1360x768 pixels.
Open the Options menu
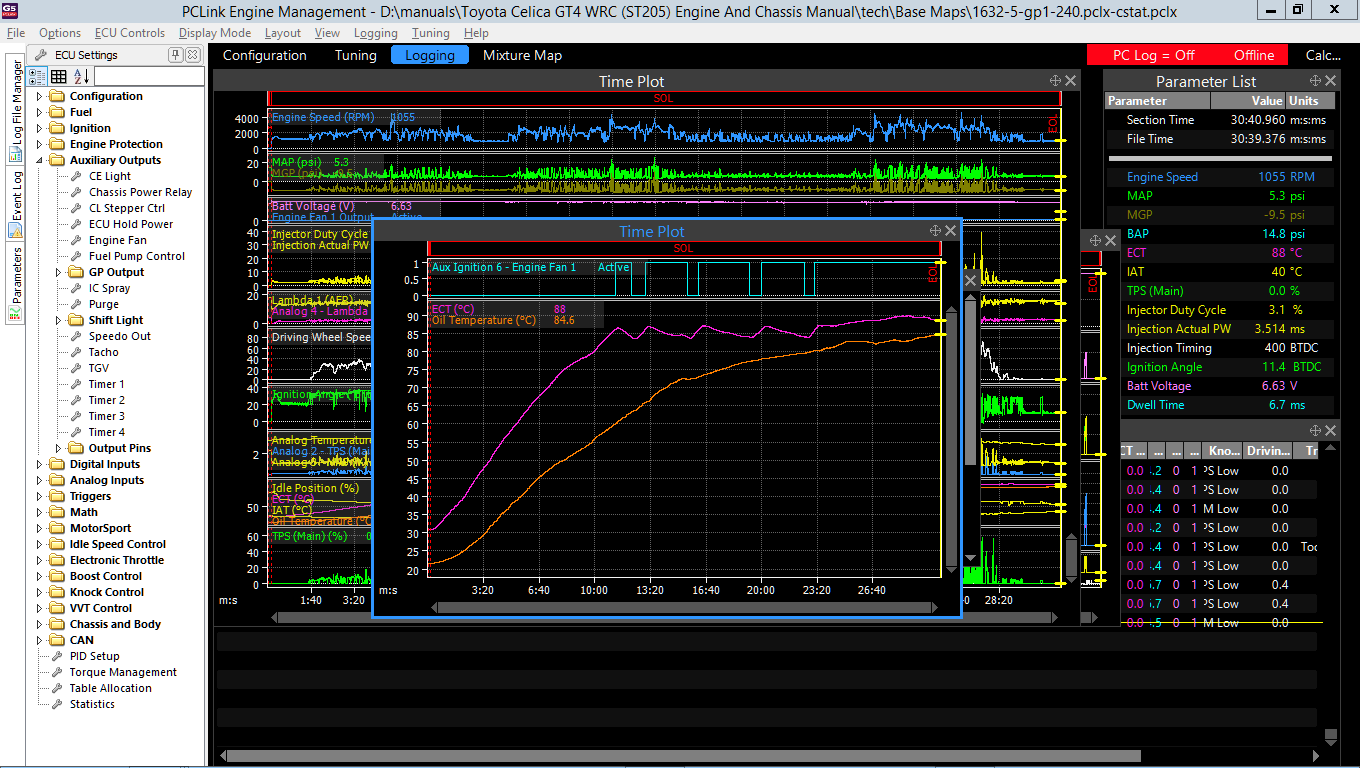pos(60,33)
